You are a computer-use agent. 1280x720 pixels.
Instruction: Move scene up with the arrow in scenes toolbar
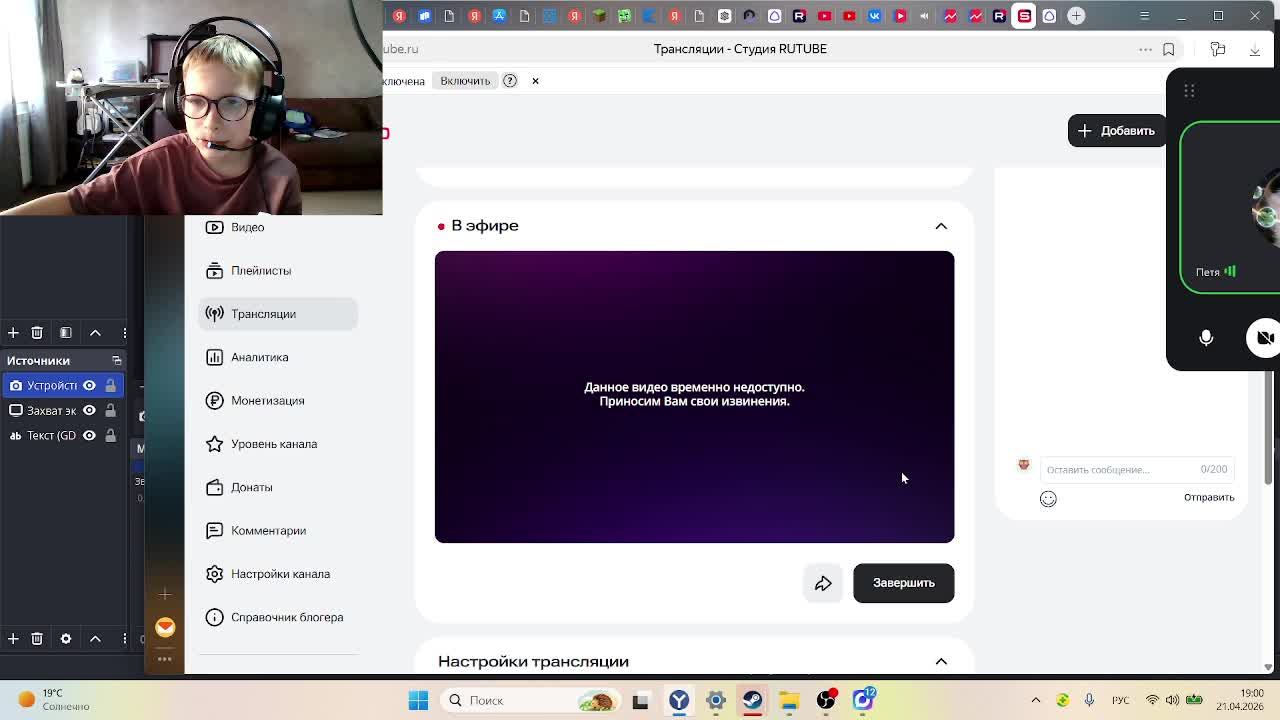[x=96, y=333]
